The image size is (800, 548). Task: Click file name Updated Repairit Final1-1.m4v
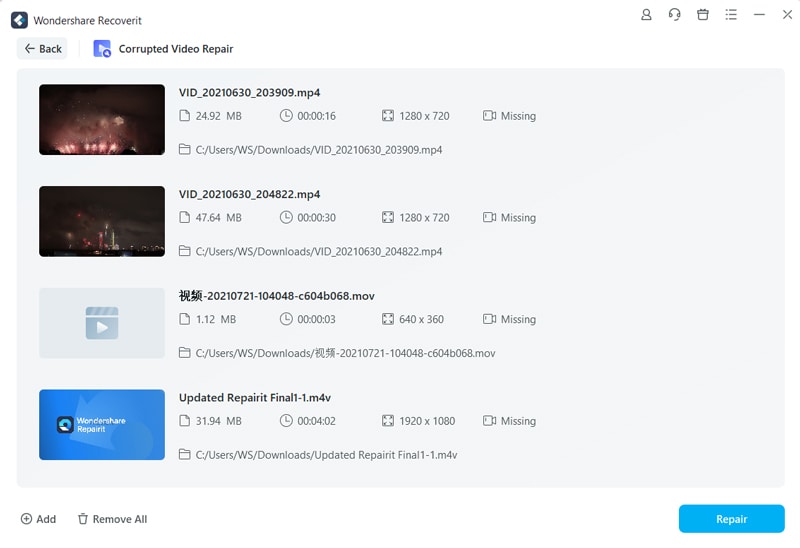255,397
